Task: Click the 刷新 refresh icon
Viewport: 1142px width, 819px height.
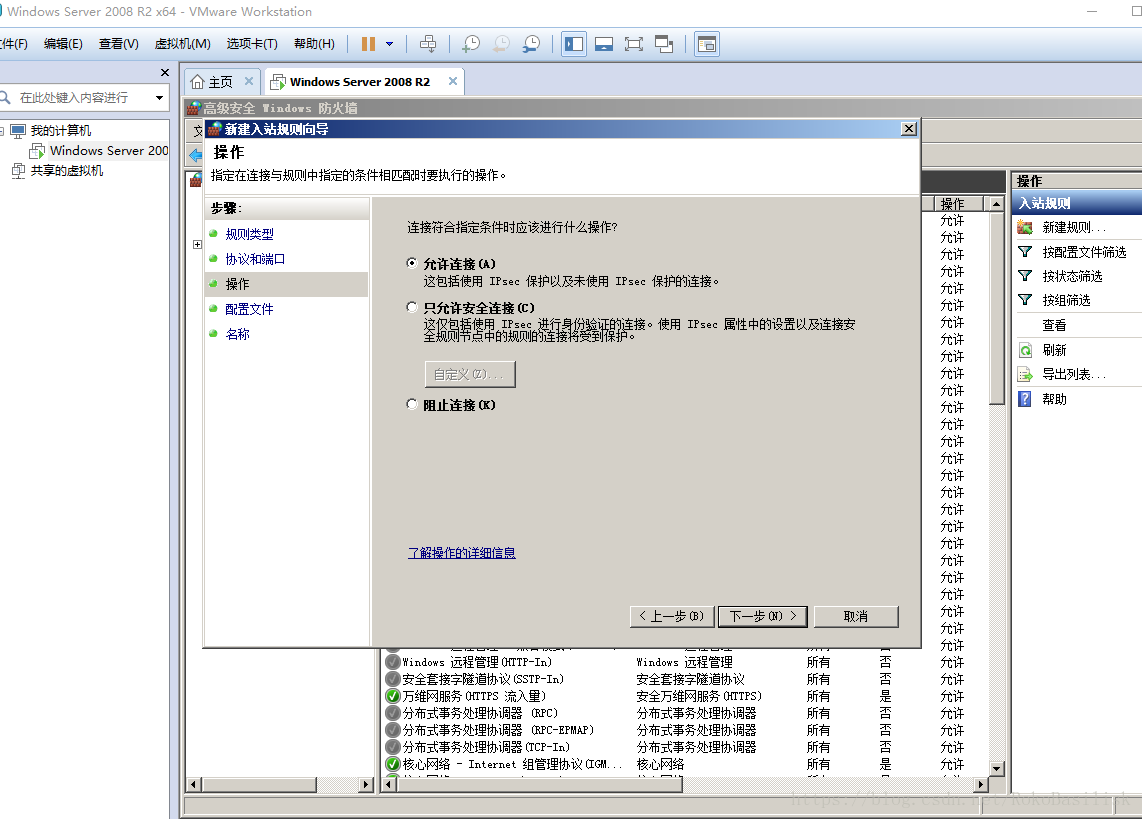Action: (x=1025, y=350)
